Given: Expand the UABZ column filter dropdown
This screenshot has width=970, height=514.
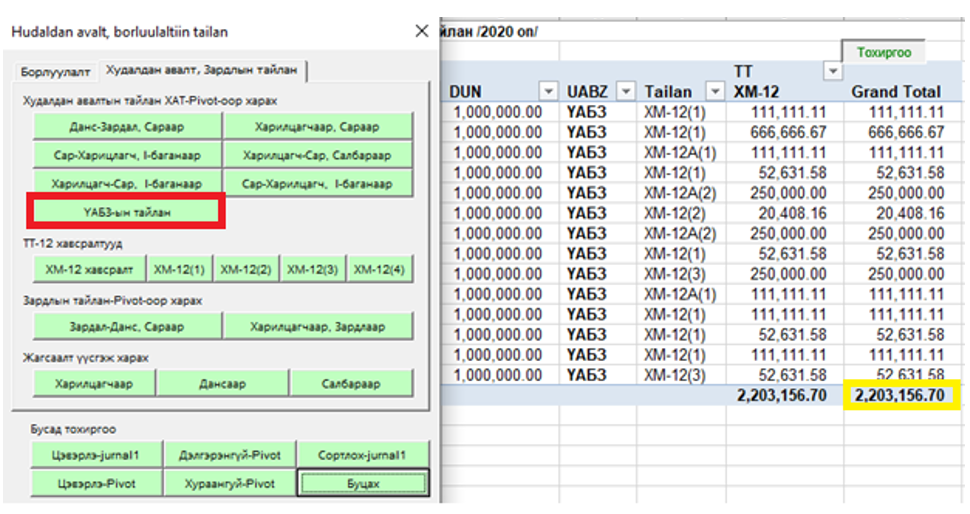Looking at the screenshot, I should point(625,92).
